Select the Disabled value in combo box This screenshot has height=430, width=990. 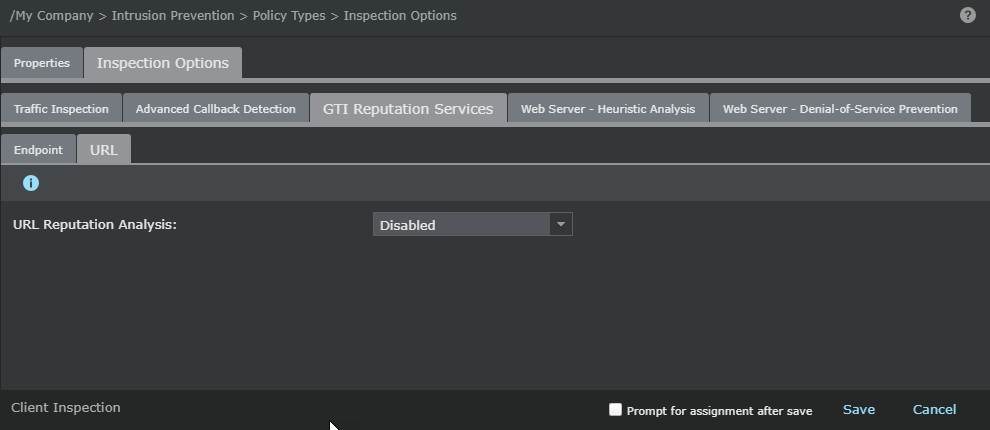point(461,224)
